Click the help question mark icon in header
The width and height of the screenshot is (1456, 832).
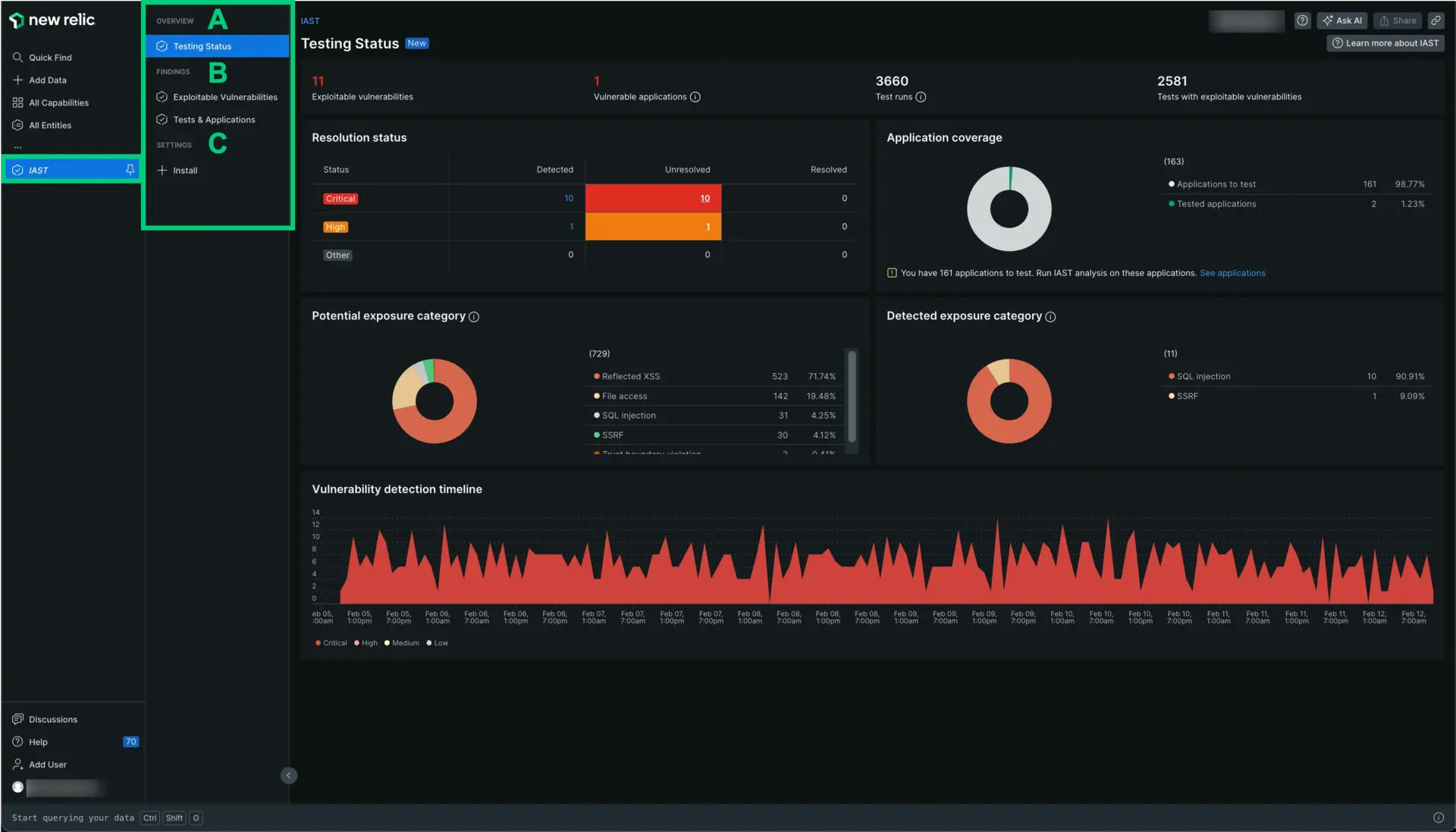(x=1302, y=21)
